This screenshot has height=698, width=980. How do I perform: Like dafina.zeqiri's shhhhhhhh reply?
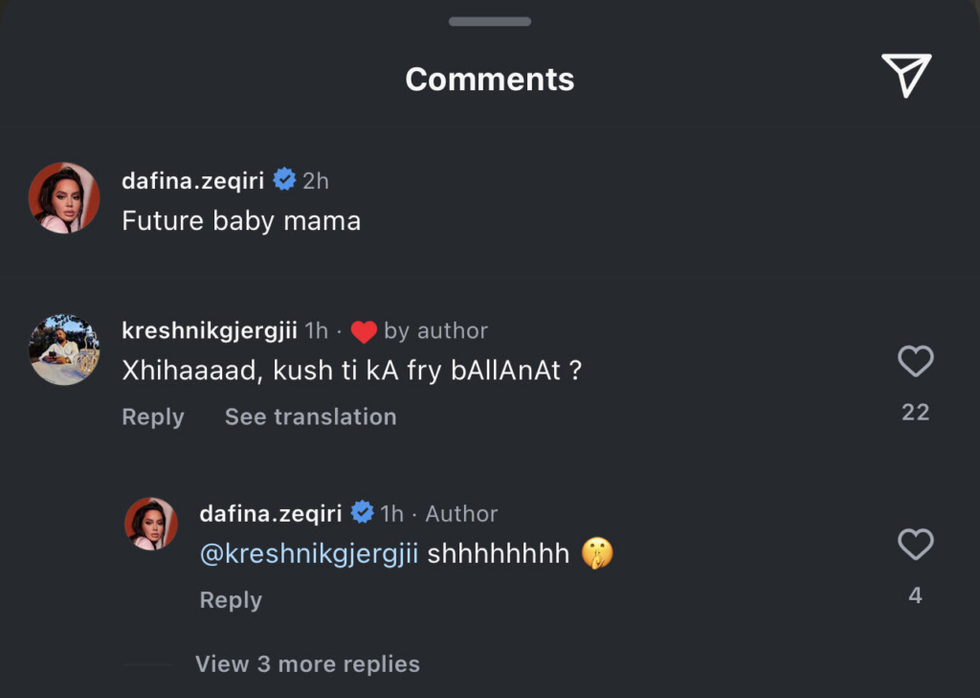pyautogui.click(x=915, y=545)
